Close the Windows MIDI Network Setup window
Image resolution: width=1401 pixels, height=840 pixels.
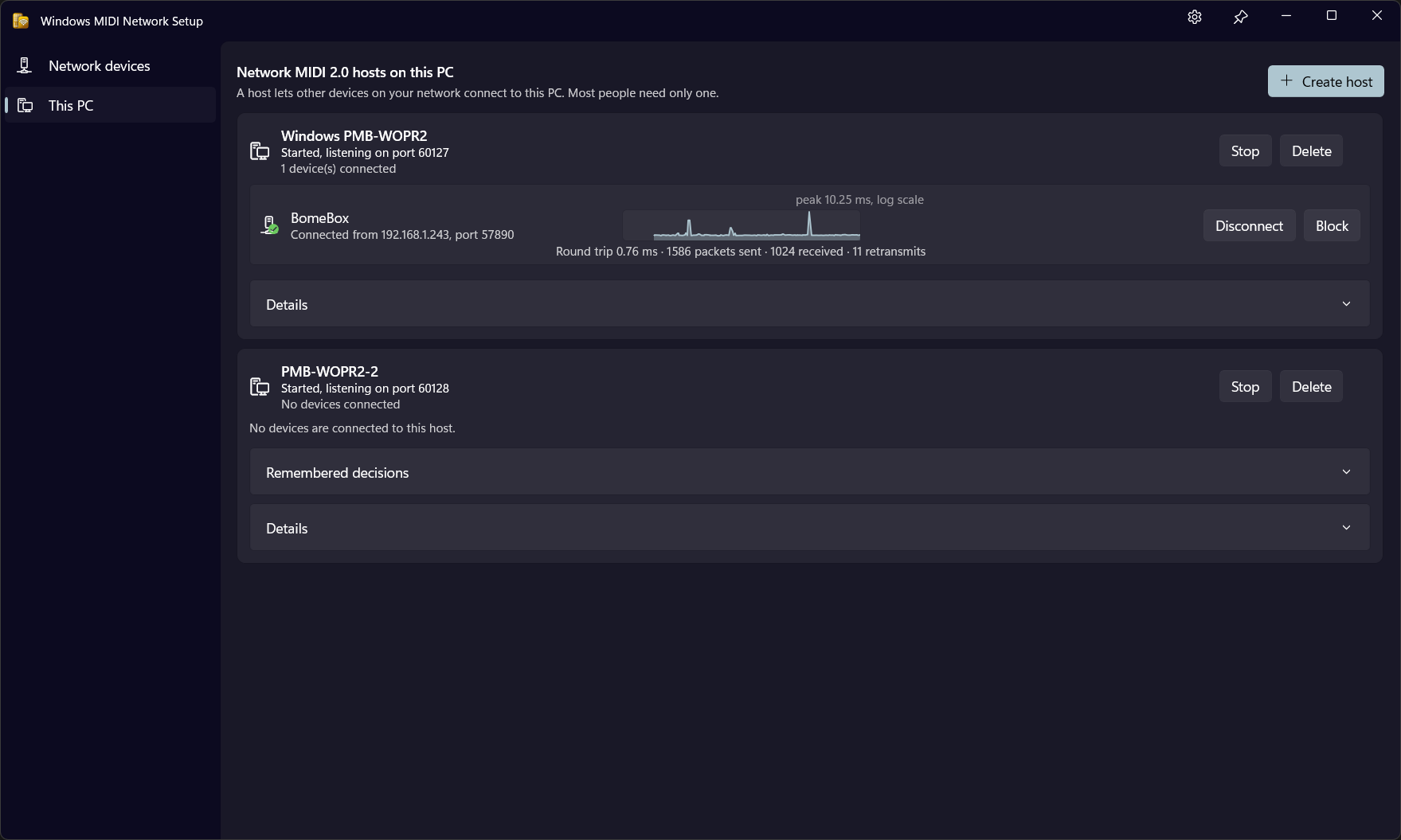[x=1376, y=16]
